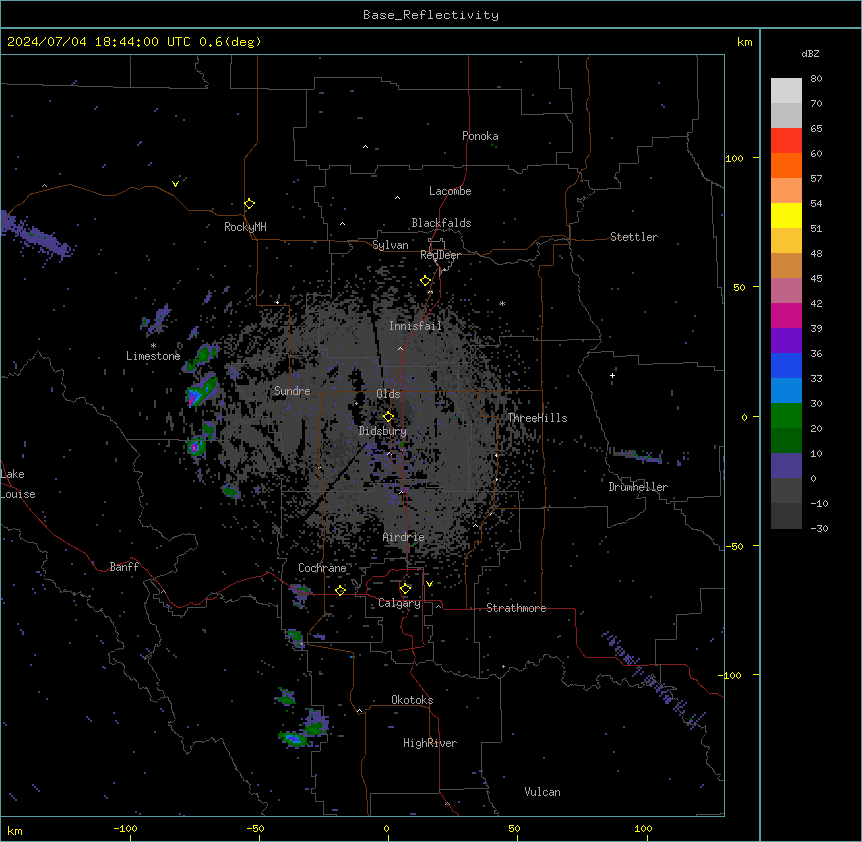Click the white asterisk above the Limestone label
The width and height of the screenshot is (862, 842).
click(153, 346)
